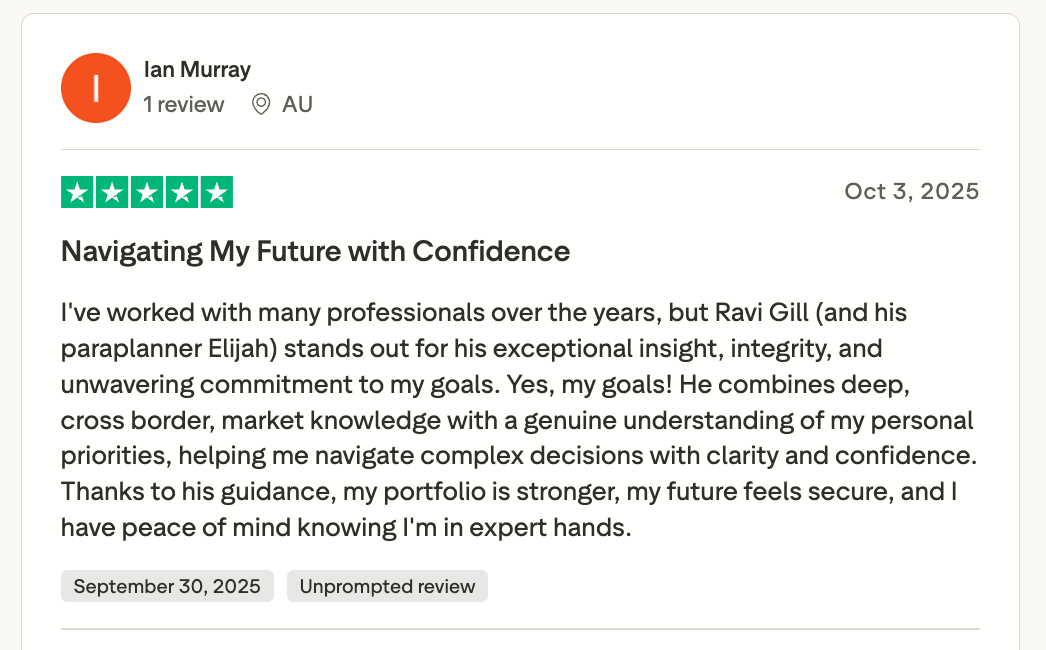Click the fourth green rating star
Viewport: 1046px width, 650px height.
(x=182, y=192)
